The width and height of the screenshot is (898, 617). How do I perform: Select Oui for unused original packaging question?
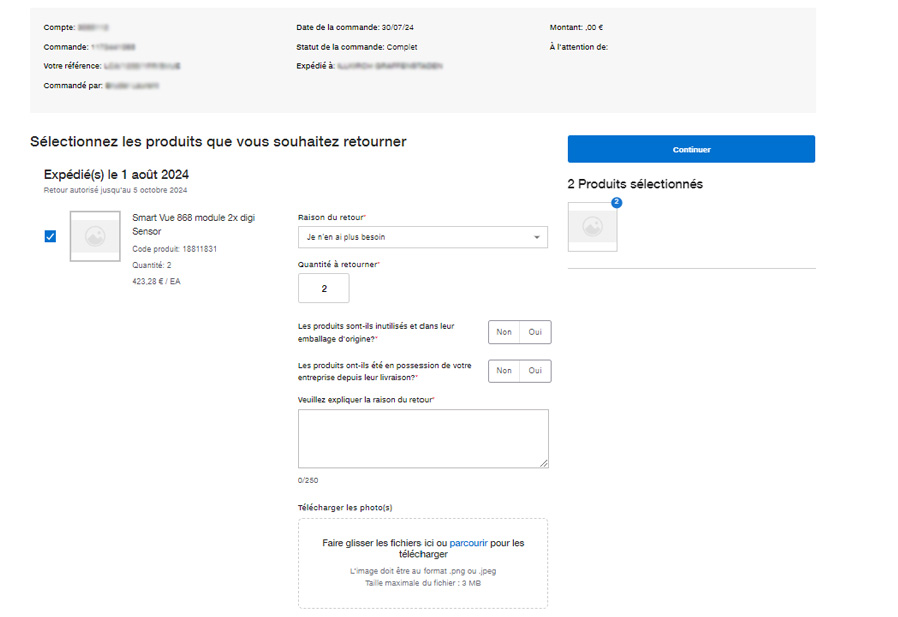coord(535,332)
